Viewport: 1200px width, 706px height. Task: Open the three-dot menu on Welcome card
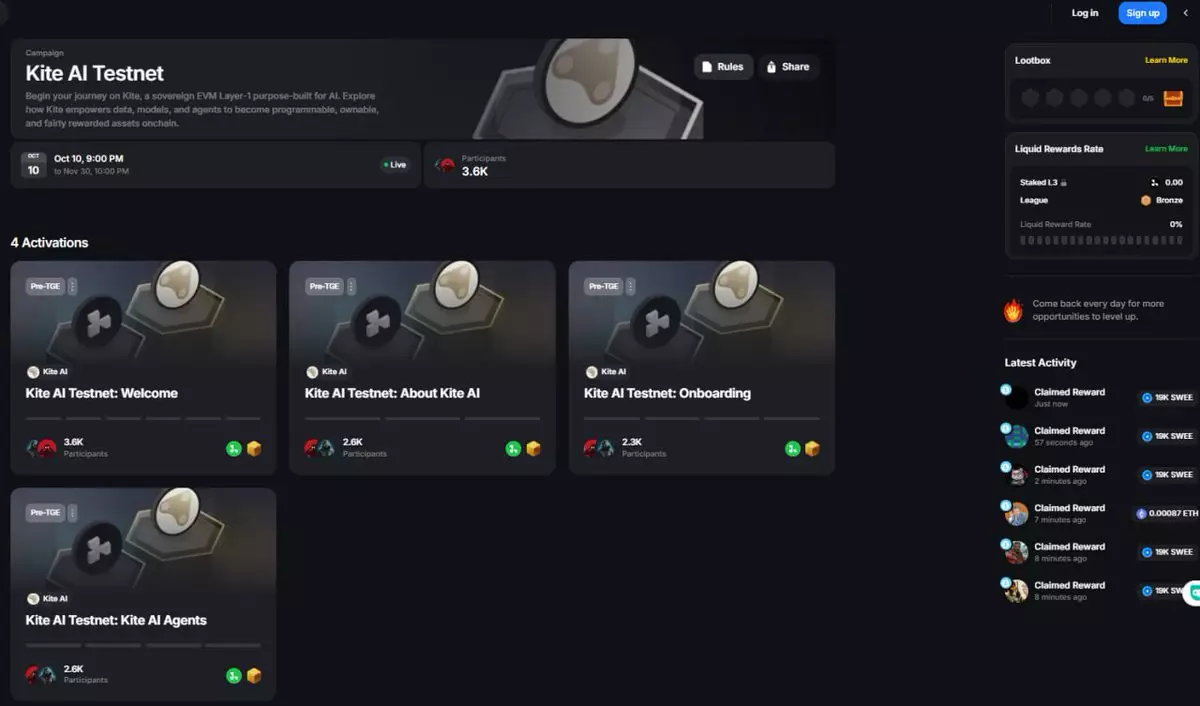tap(72, 286)
